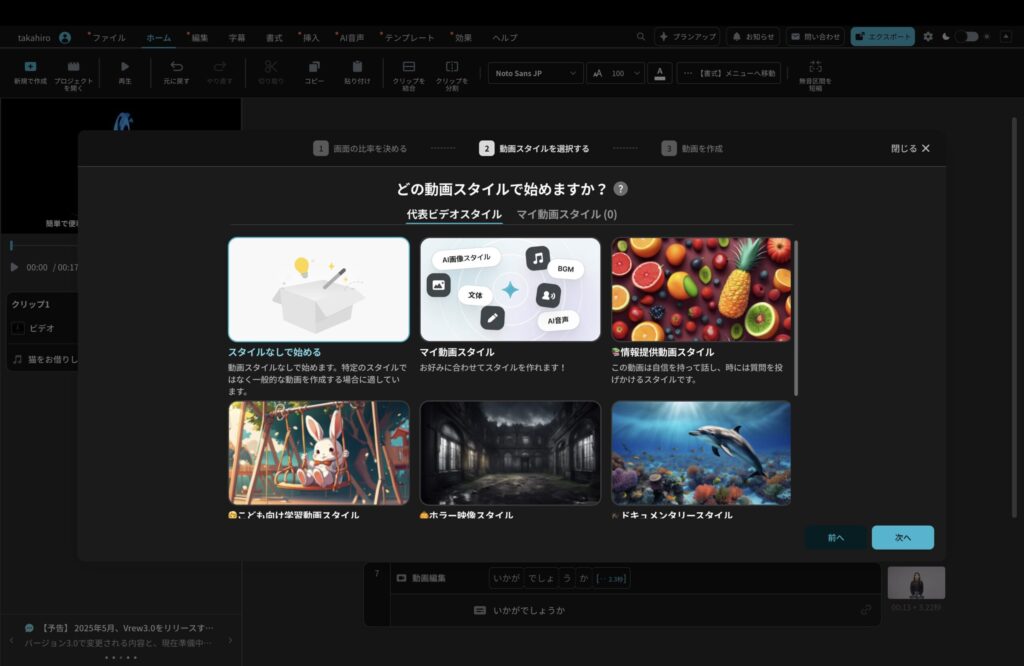Open the ファイル menu
The width and height of the screenshot is (1024, 666).
tap(108, 38)
